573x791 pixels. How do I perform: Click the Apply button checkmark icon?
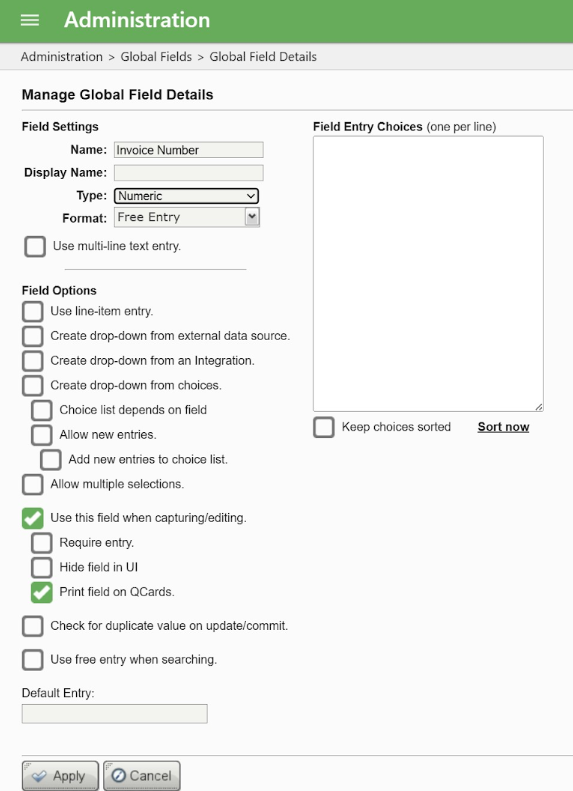39,776
